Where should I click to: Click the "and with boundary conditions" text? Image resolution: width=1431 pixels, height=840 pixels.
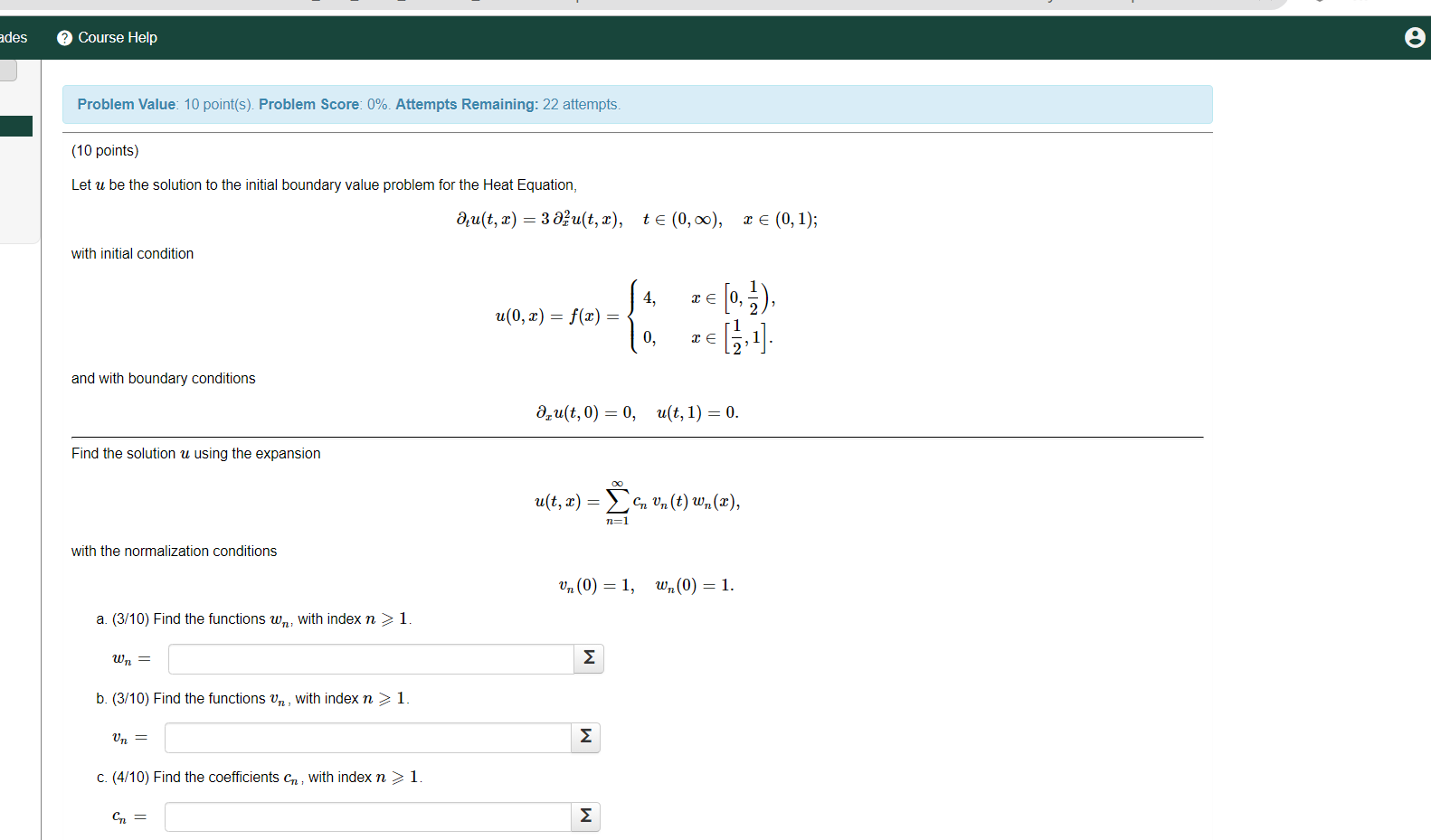point(163,378)
